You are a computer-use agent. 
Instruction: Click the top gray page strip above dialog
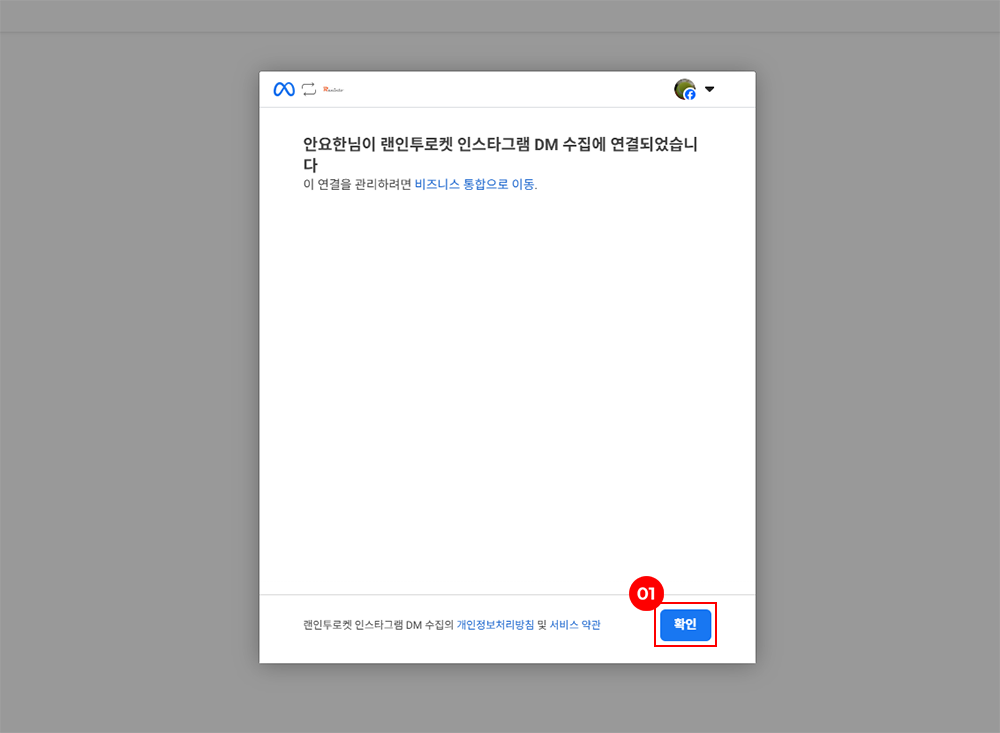point(500,15)
